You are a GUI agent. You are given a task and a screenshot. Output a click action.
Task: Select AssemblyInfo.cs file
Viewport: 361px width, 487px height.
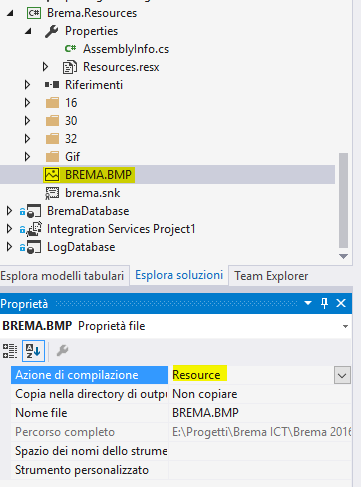click(126, 49)
